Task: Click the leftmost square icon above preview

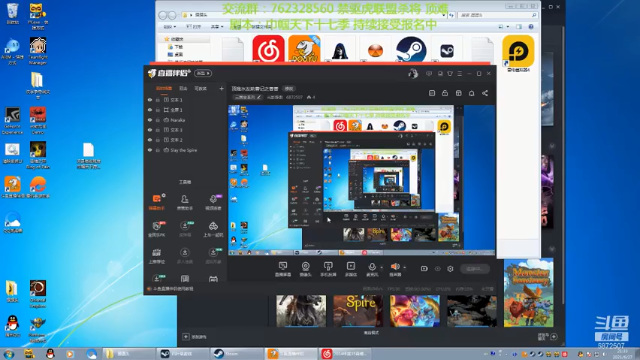Action: (432, 93)
